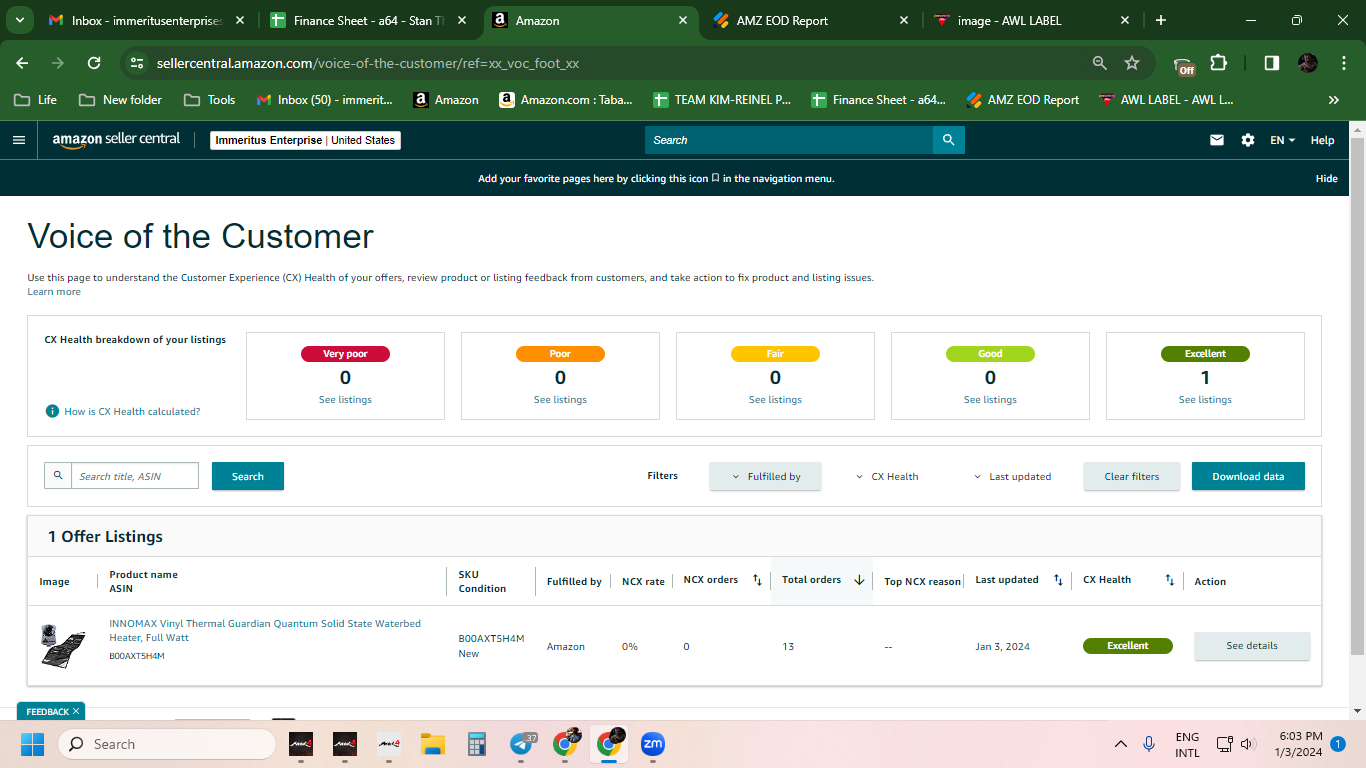The width and height of the screenshot is (1366, 768).
Task: Open Seller Central Help
Action: pyautogui.click(x=1322, y=140)
